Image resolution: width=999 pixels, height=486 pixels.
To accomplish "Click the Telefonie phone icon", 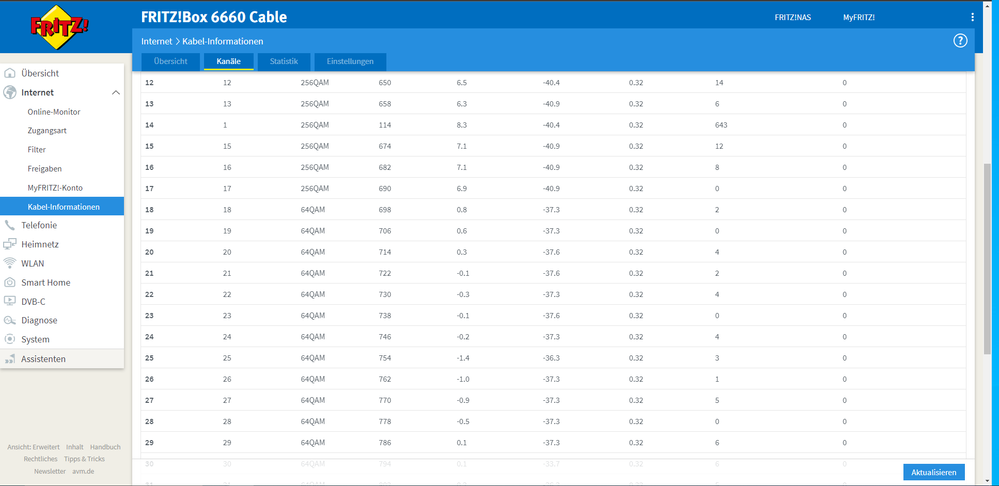I will (10, 225).
